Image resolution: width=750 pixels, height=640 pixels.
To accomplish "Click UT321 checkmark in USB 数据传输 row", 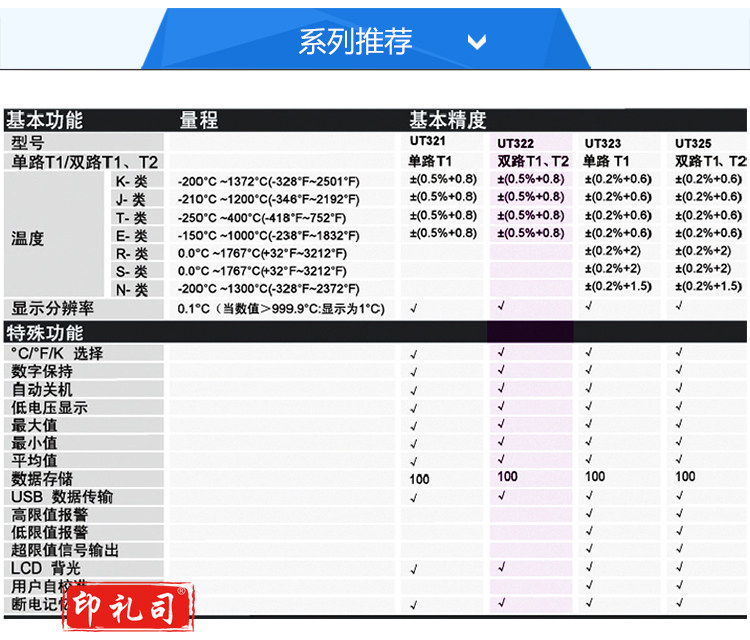I will click(414, 497).
